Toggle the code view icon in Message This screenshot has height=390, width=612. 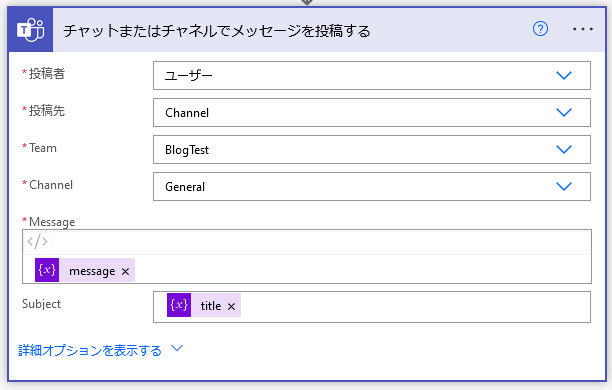(37, 242)
